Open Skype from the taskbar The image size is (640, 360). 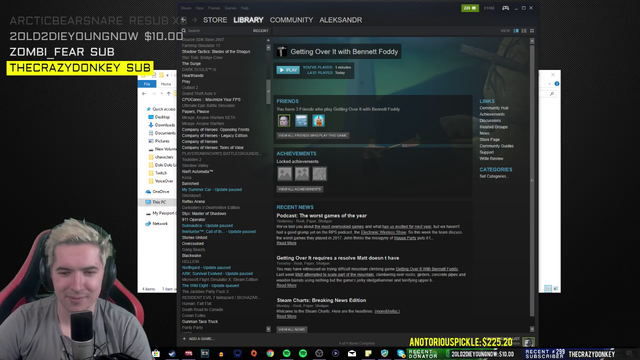click(401, 353)
